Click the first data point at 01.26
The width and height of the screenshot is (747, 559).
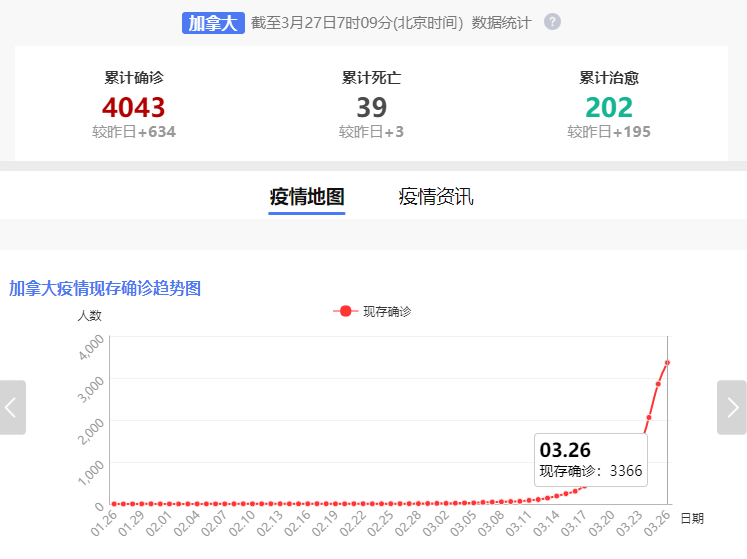point(113,503)
